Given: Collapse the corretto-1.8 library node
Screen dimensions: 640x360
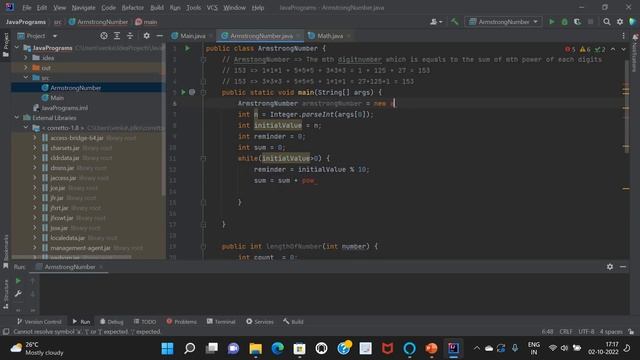Looking at the screenshot, I should 26,128.
